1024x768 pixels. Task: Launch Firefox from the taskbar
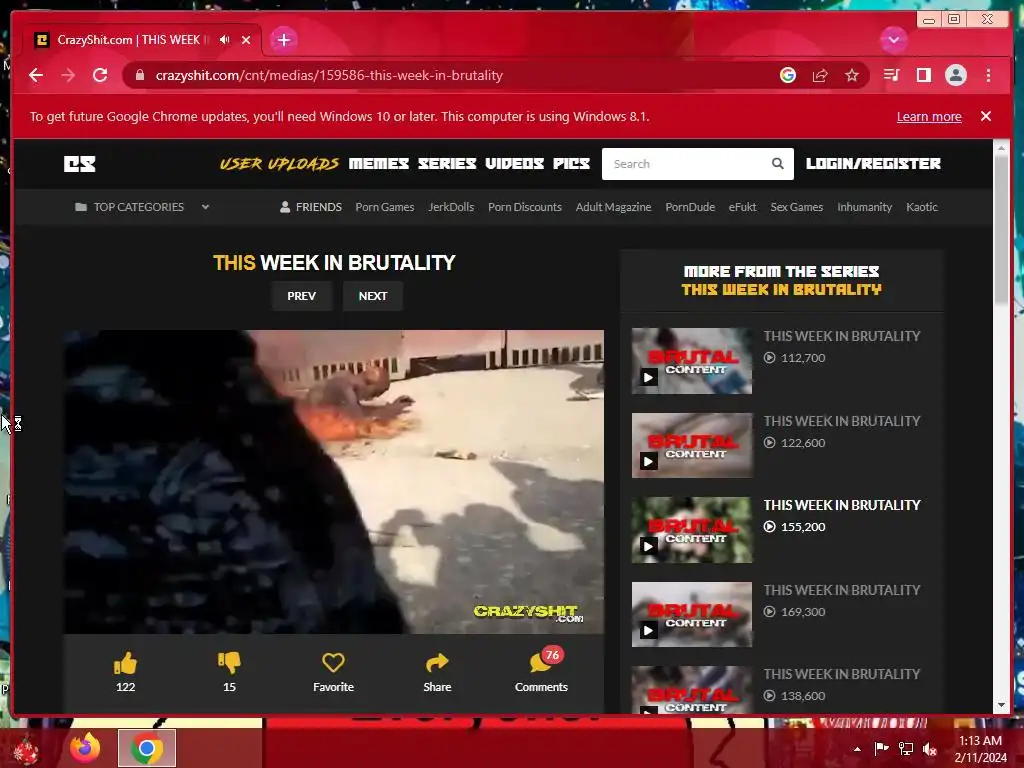tap(85, 748)
